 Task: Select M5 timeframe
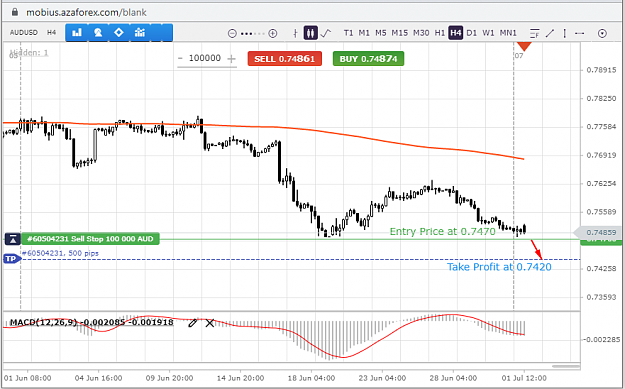381,33
